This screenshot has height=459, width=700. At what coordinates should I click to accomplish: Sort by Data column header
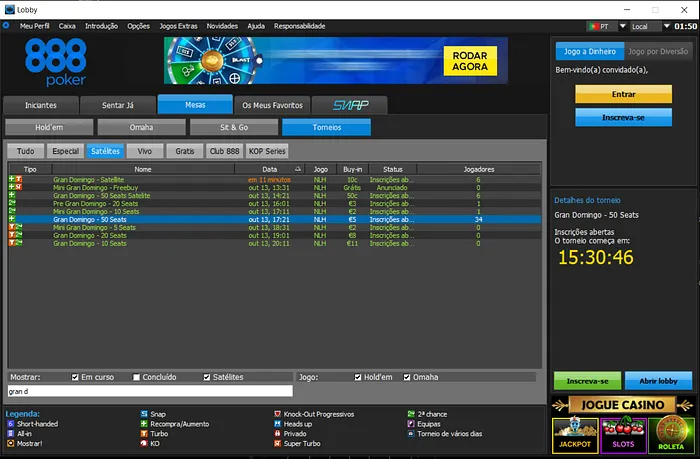tap(270, 169)
